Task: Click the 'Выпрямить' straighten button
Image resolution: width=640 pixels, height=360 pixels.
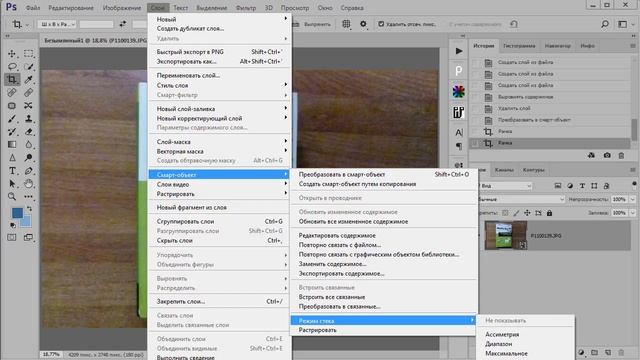Action: 312,24
